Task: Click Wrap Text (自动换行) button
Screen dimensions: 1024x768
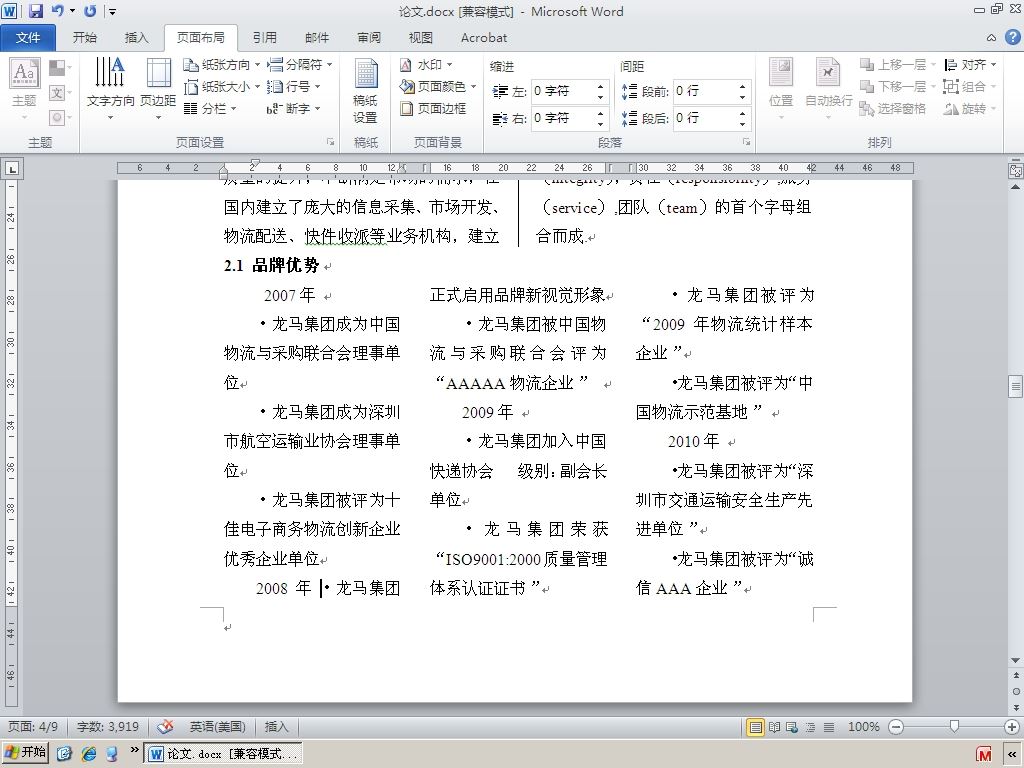Action: click(828, 90)
